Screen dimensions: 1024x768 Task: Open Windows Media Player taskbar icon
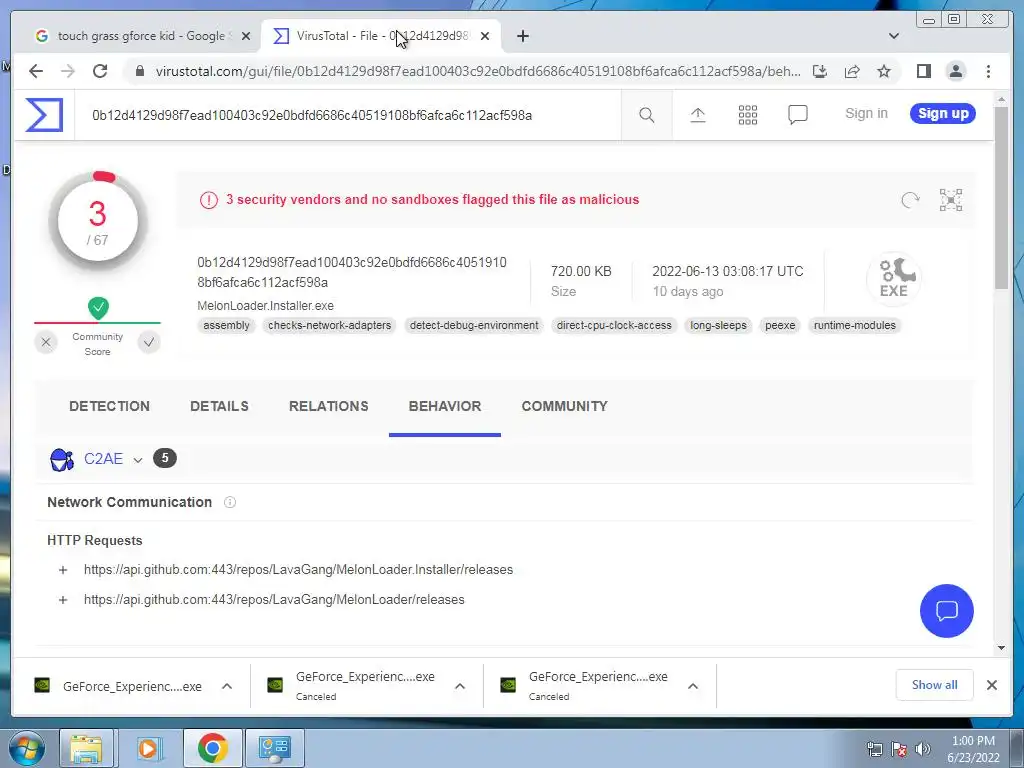pyautogui.click(x=149, y=748)
